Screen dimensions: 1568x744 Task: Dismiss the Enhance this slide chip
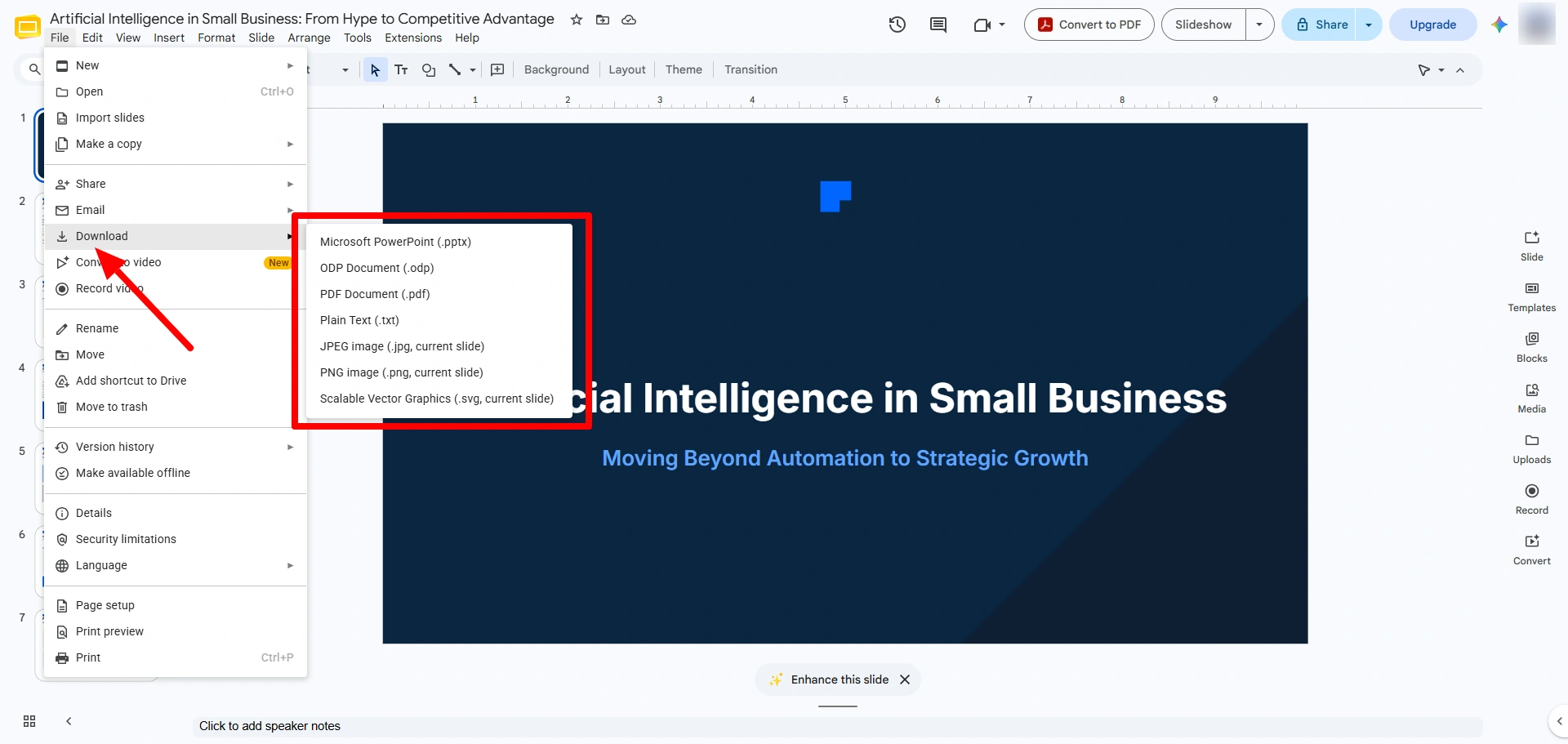click(x=905, y=679)
